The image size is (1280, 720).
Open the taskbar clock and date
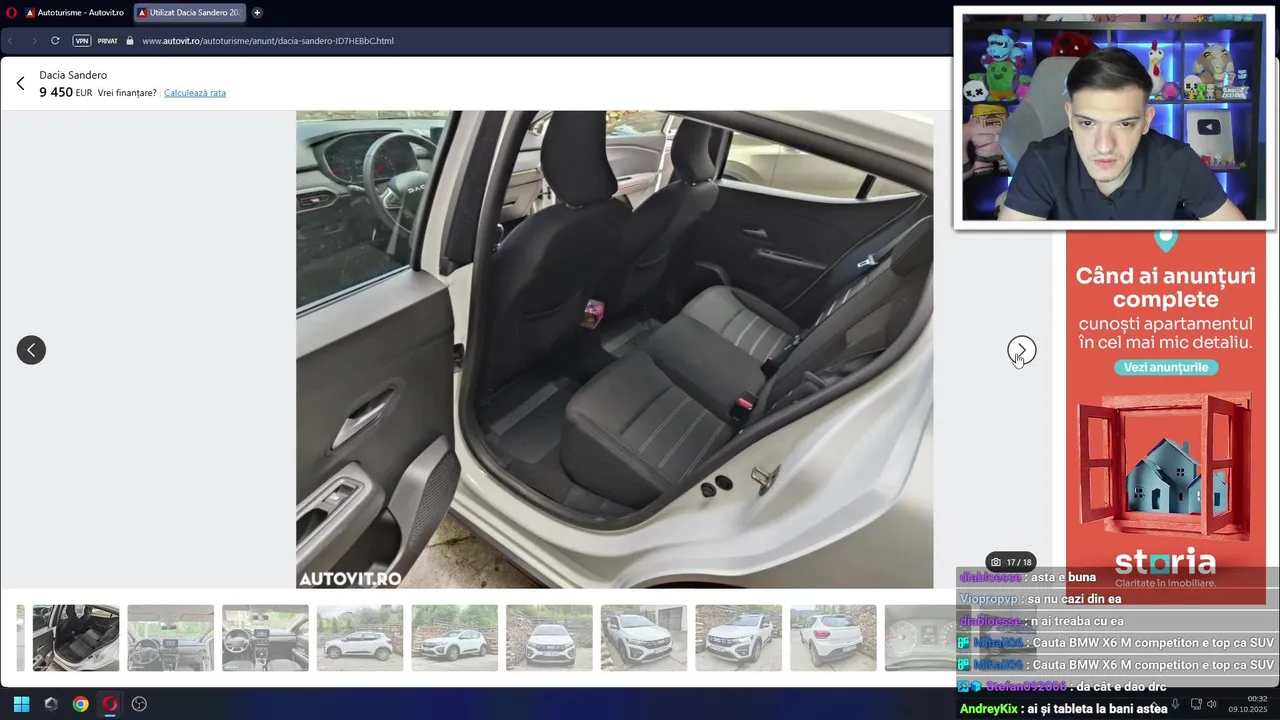(1249, 704)
